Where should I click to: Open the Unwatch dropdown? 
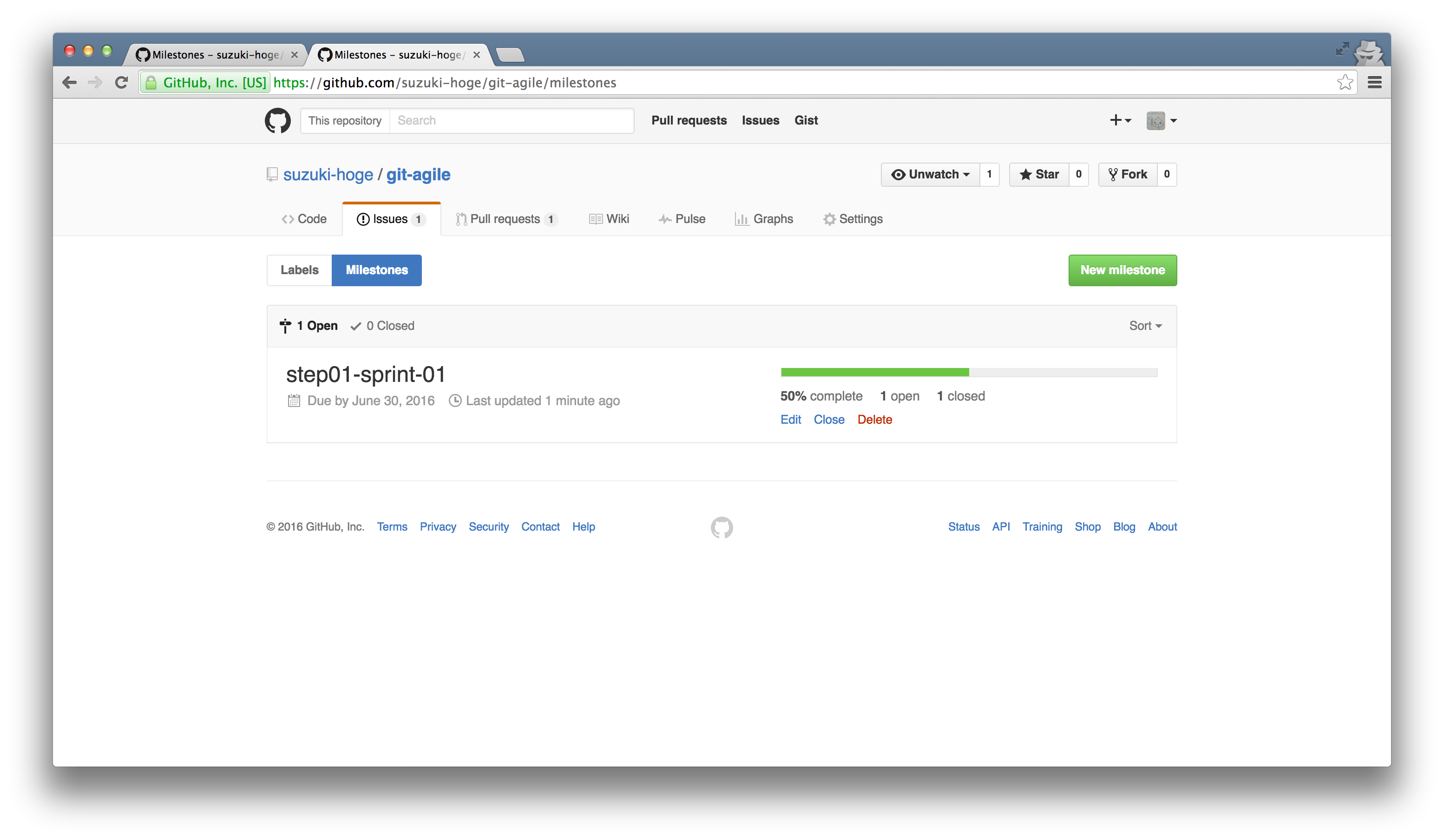pos(930,174)
